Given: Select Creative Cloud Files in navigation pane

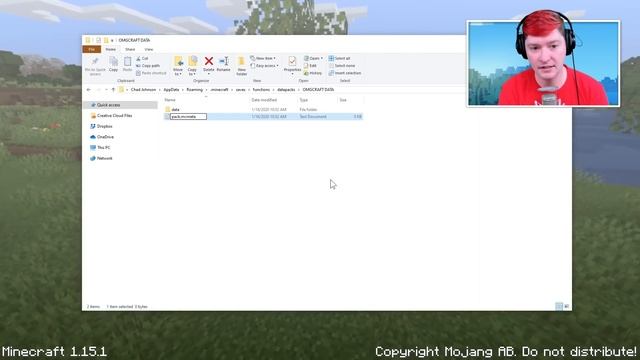Looking at the screenshot, I should point(114,116).
